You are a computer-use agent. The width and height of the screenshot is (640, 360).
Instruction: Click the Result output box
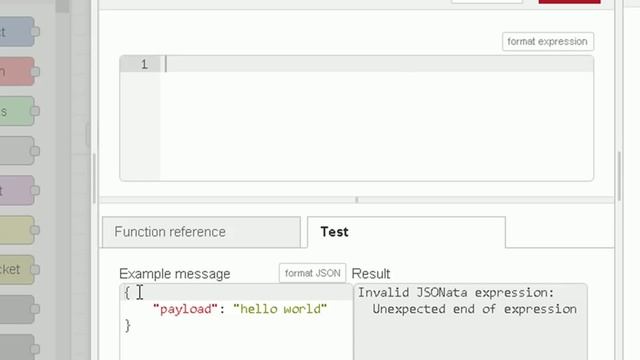point(471,322)
